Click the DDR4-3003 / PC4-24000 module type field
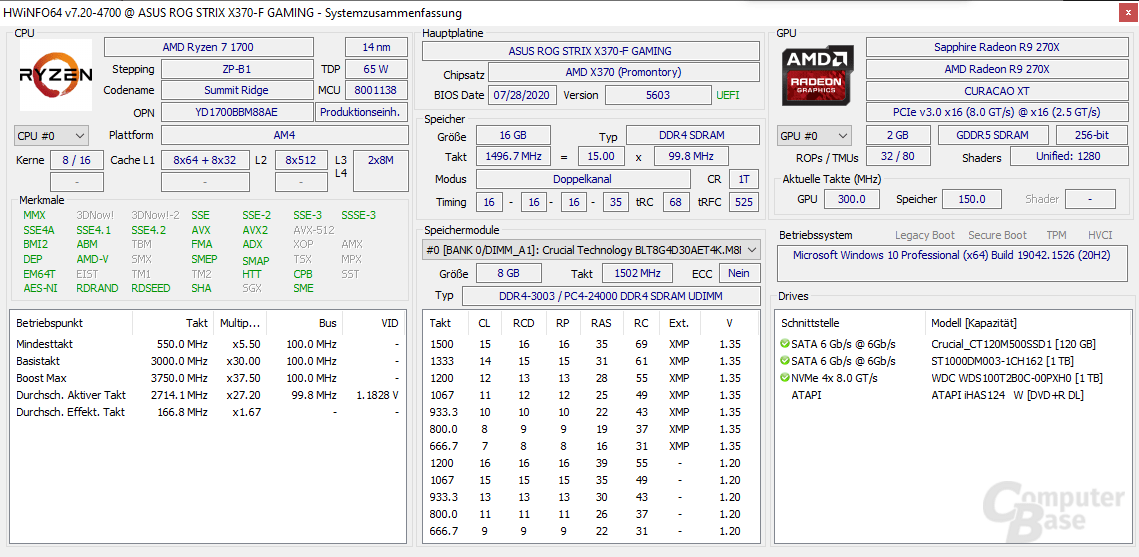1139x557 pixels. pyautogui.click(x=611, y=296)
